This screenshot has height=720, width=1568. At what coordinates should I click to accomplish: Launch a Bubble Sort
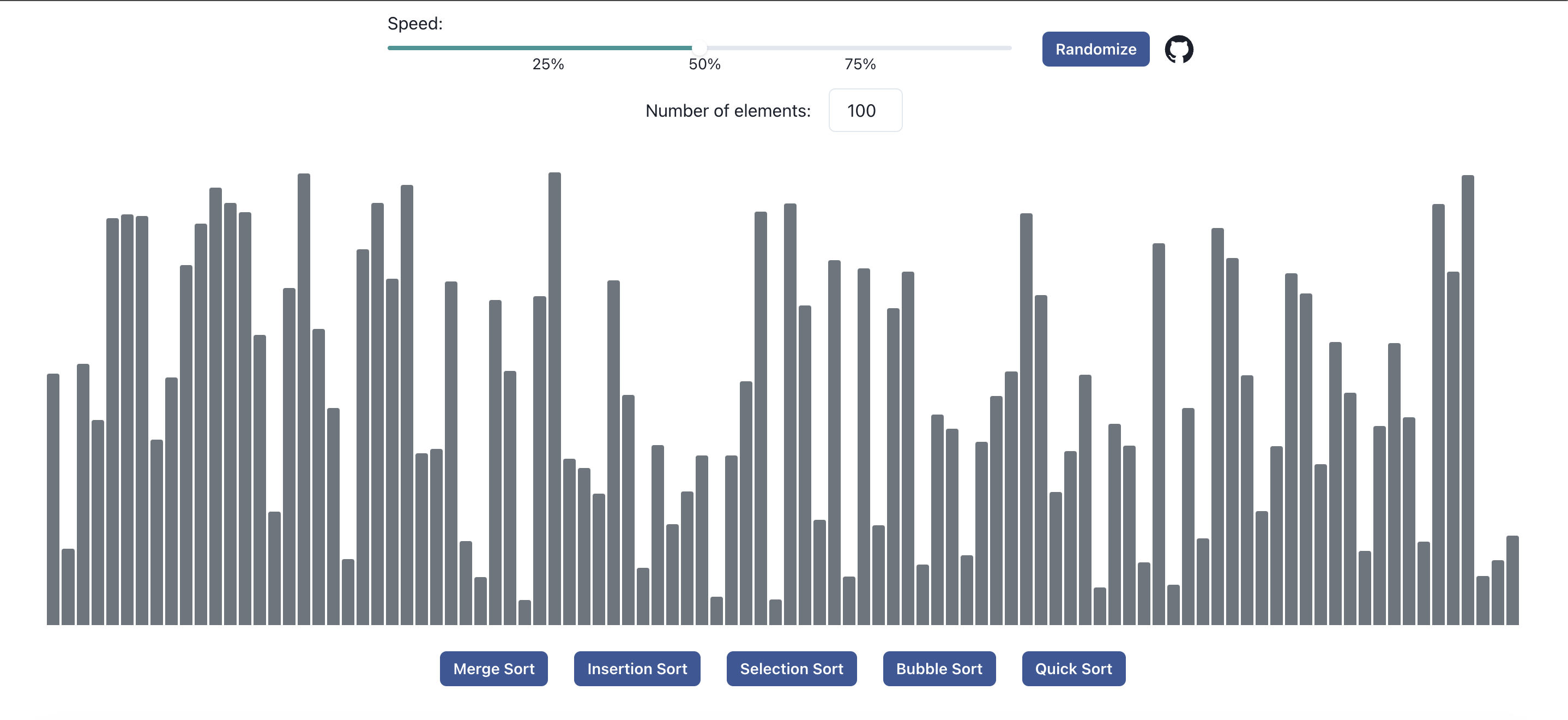point(939,668)
